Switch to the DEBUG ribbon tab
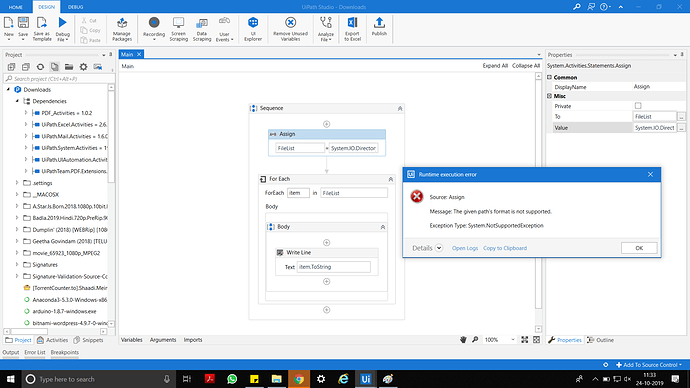 click(76, 7)
